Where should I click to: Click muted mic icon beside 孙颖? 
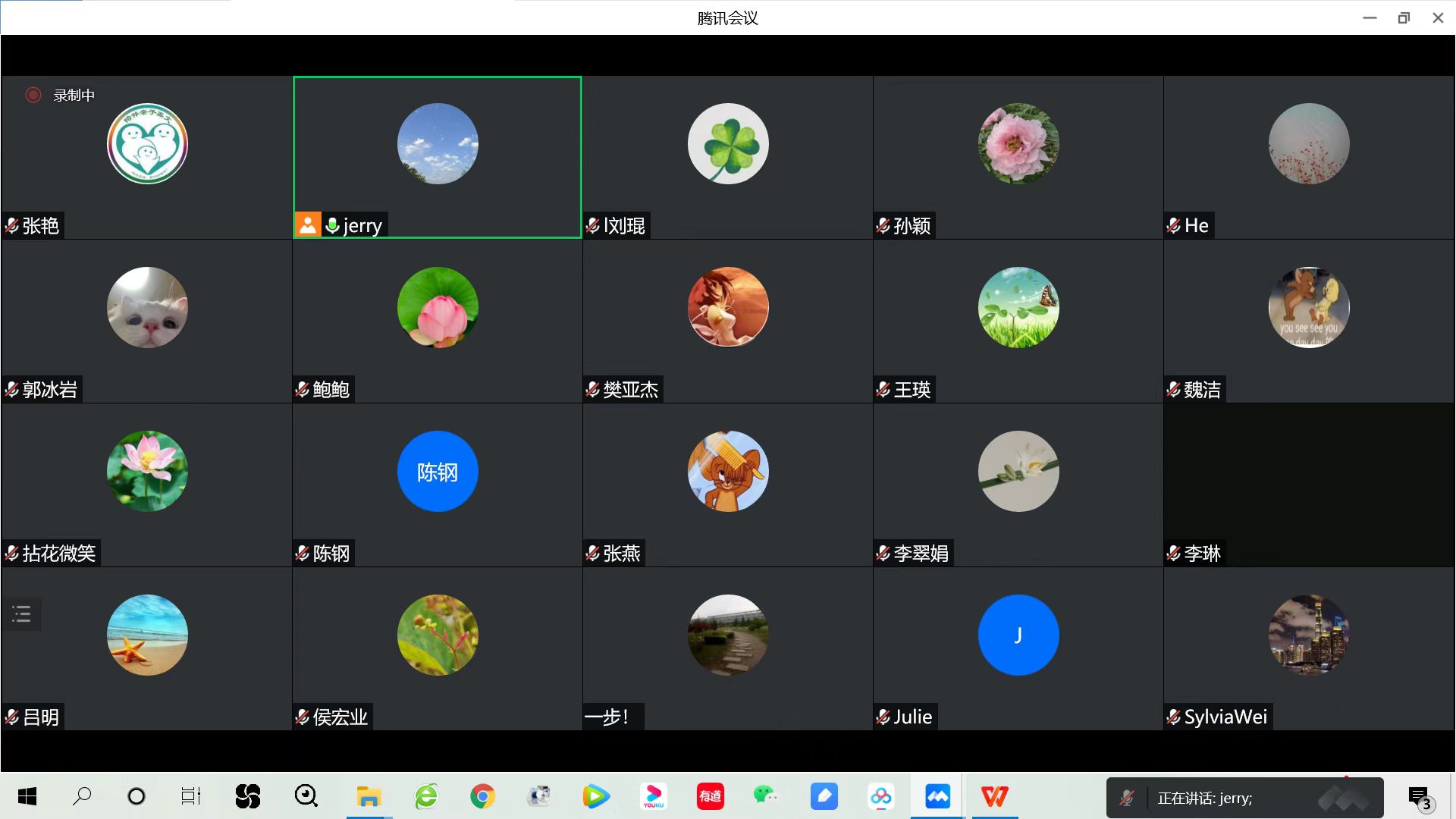(x=883, y=226)
